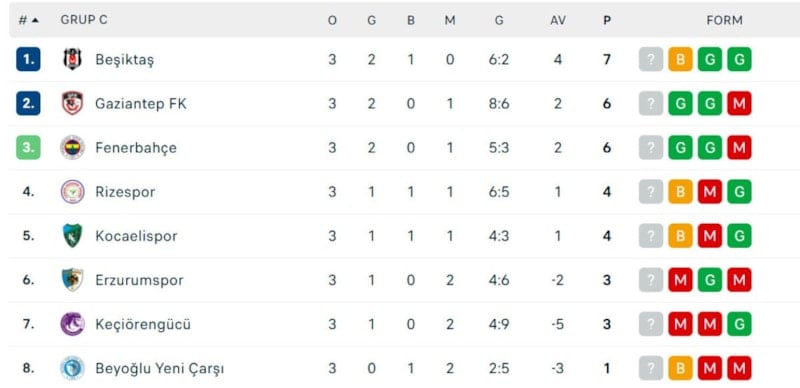Click Gaziantep FK red M loss badge
The width and height of the screenshot is (800, 388).
pyautogui.click(x=739, y=103)
